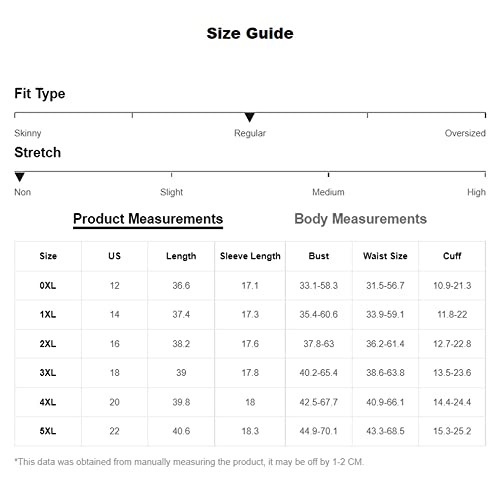Click the Size Guide heading
The height and width of the screenshot is (500, 500).
[x=250, y=33]
